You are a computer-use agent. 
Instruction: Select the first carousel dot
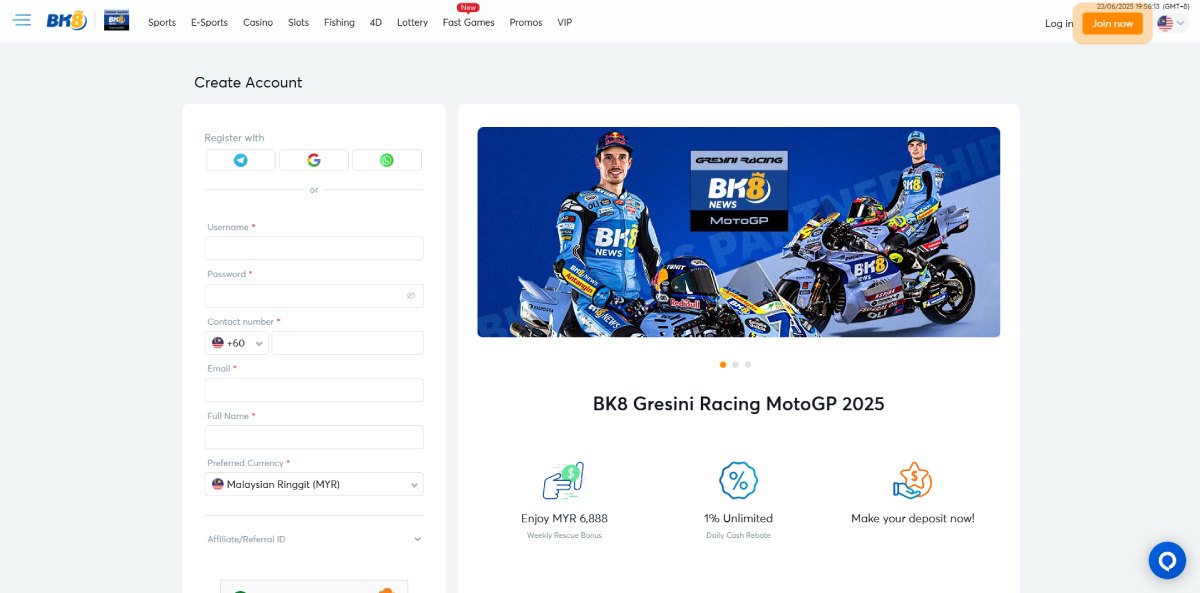[x=723, y=365]
